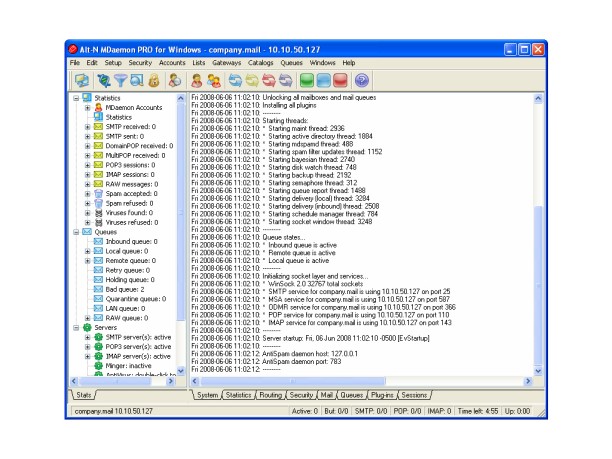Click the user with globe toolbar icon
The width and height of the screenshot is (612, 459).
tap(174, 80)
